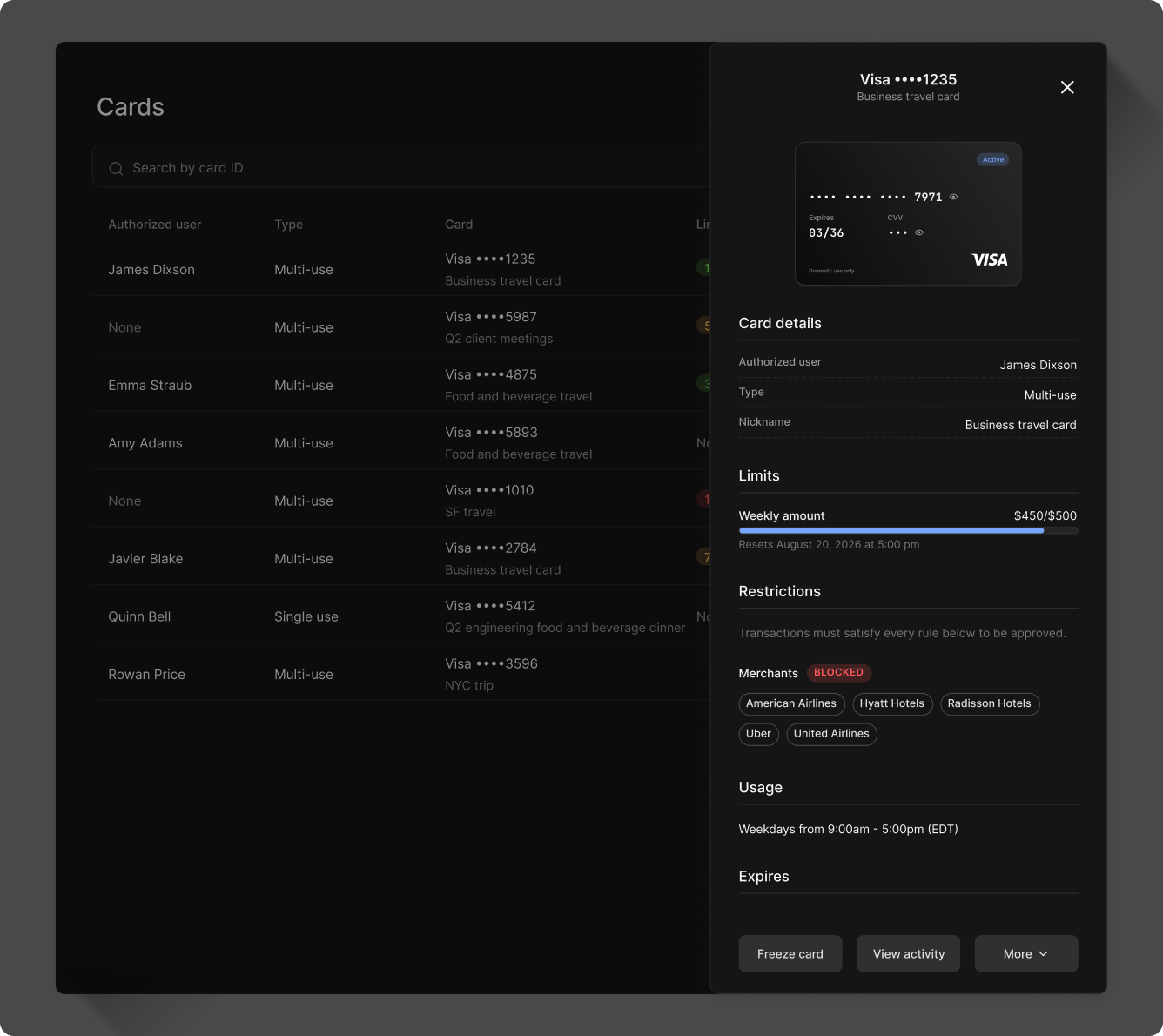Expand the More dropdown

pos(1026,954)
